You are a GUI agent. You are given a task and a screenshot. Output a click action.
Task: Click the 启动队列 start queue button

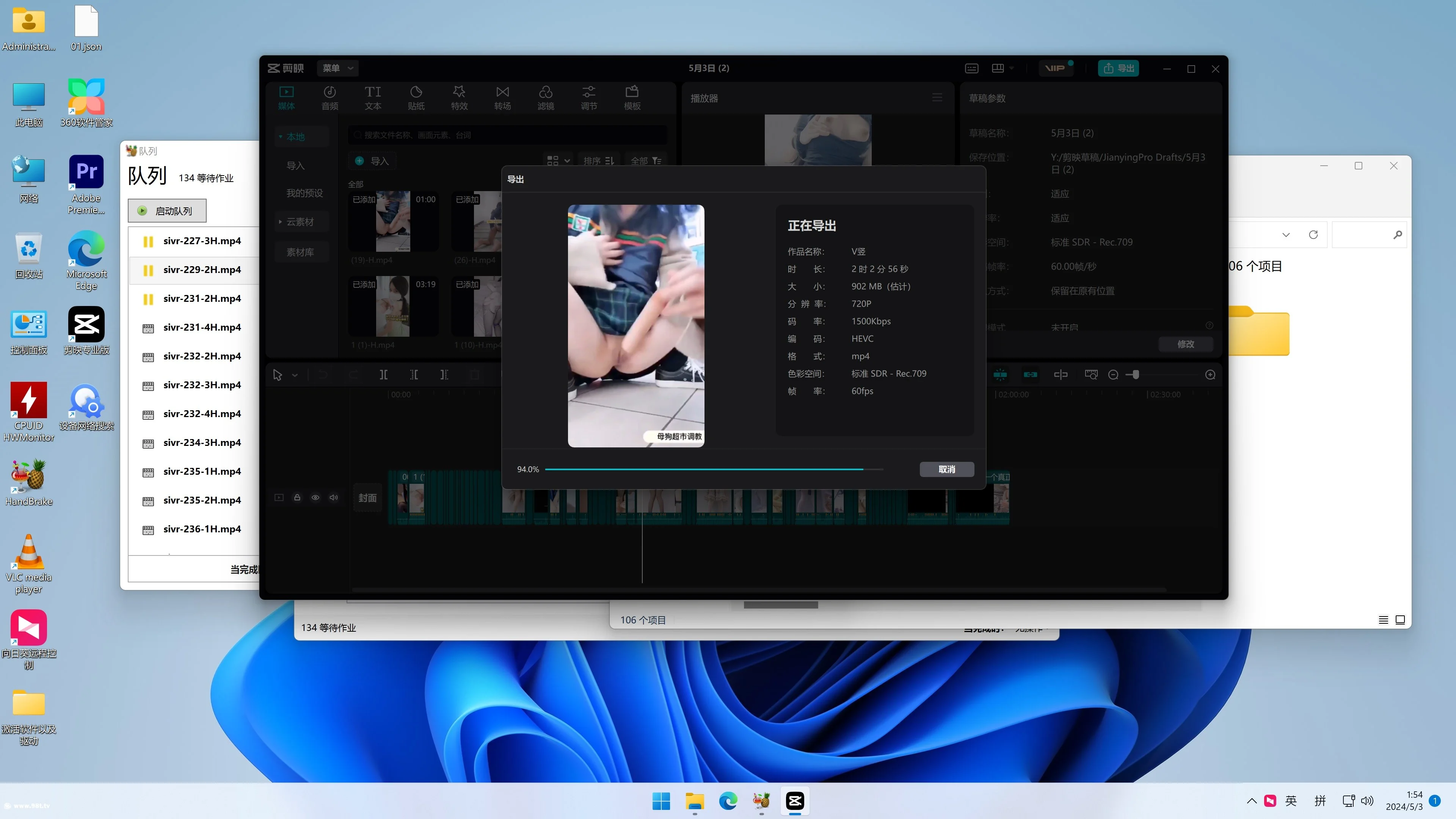(x=167, y=211)
